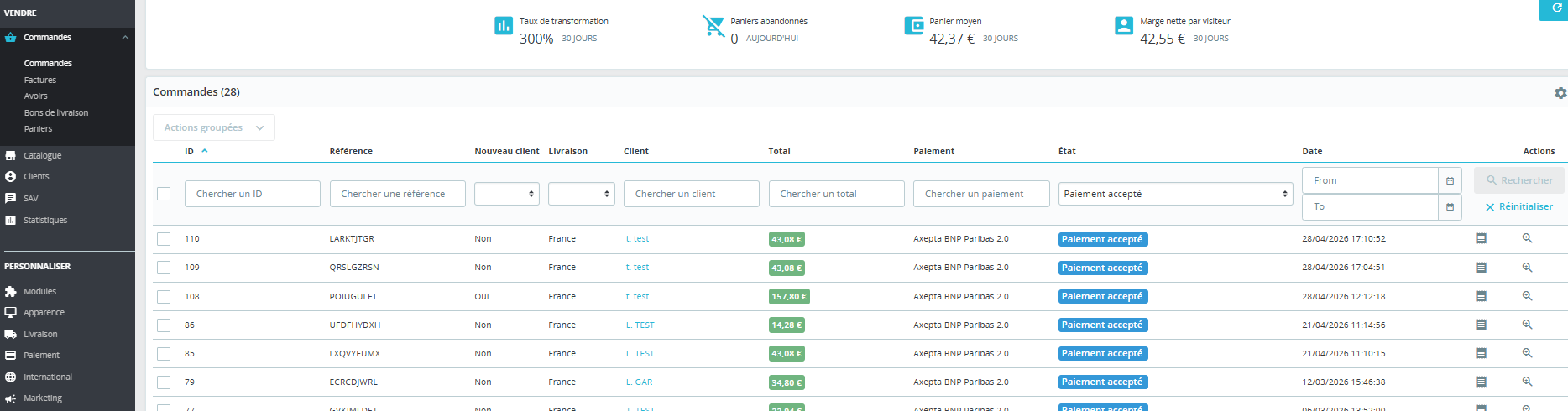
Task: Select checkbox for order 85
Action: click(x=164, y=354)
